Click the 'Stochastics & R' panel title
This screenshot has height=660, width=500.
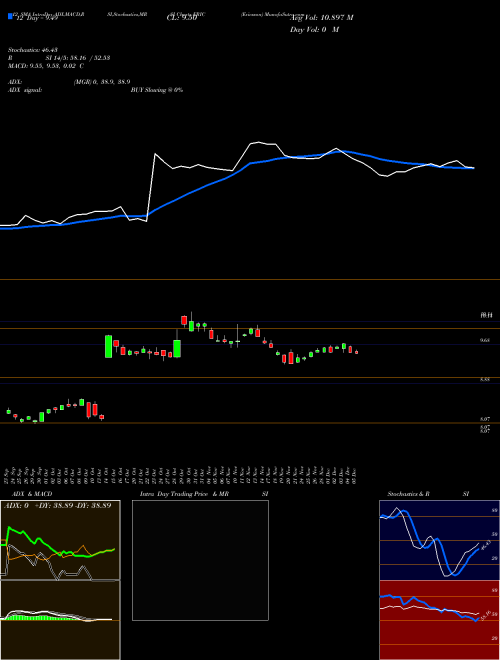click(x=408, y=494)
